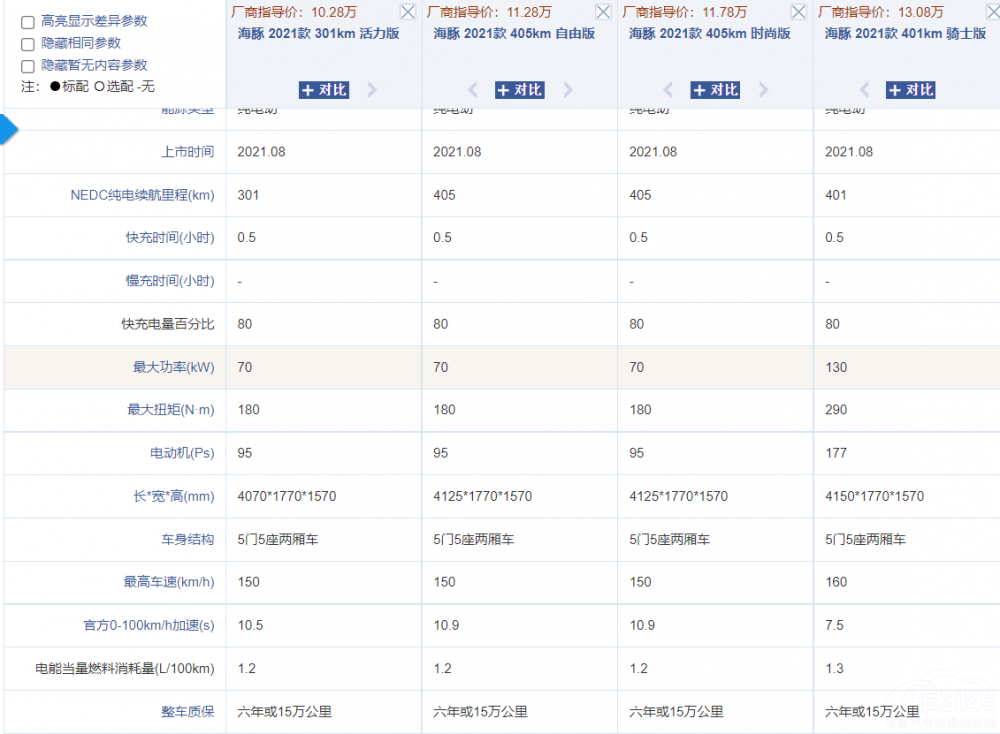Shift 405km 自由版 column left with arrow
Viewport: 1000px width, 734px height.
[x=474, y=90]
